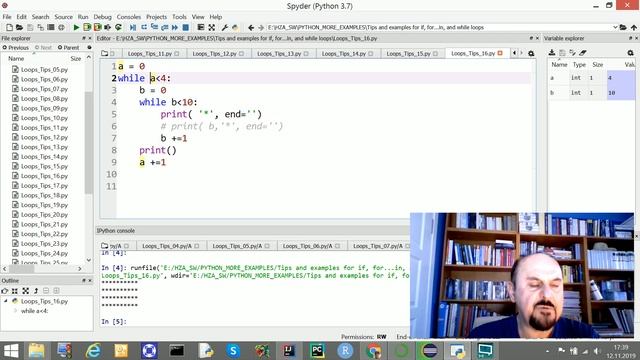Run the file with green play icon
Image resolution: width=640 pixels, height=360 pixels.
[76, 27]
